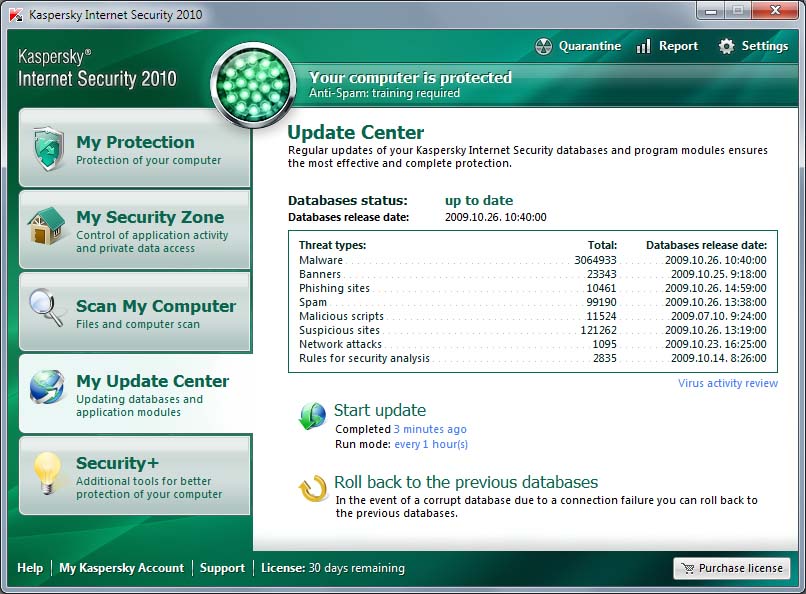
Task: Click the Settings gear icon
Action: click(x=726, y=46)
